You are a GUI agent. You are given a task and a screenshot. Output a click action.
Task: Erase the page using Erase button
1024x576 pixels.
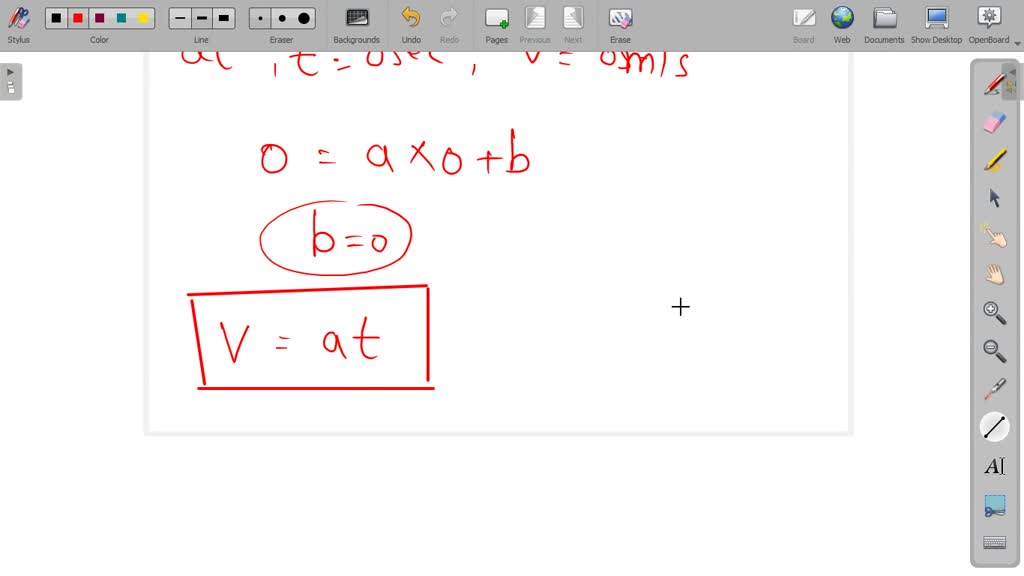[x=620, y=25]
